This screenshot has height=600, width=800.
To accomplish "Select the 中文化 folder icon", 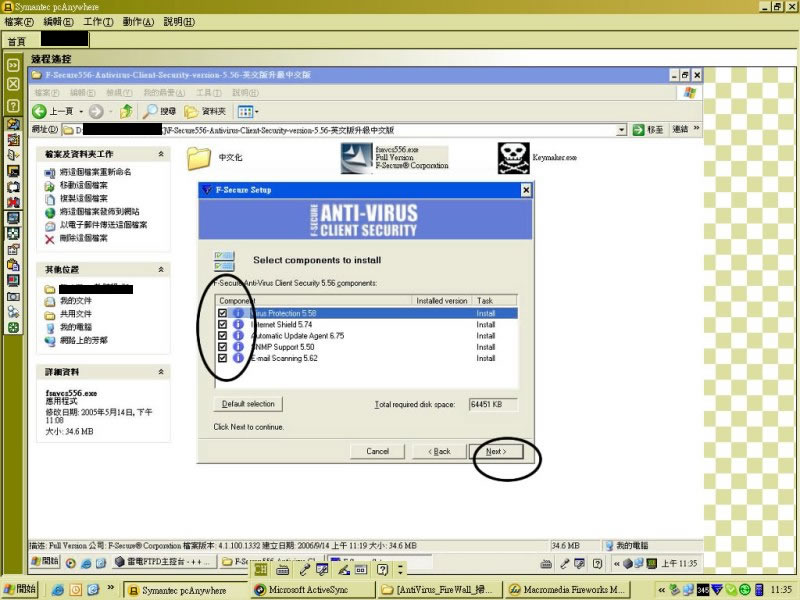I will click(198, 158).
